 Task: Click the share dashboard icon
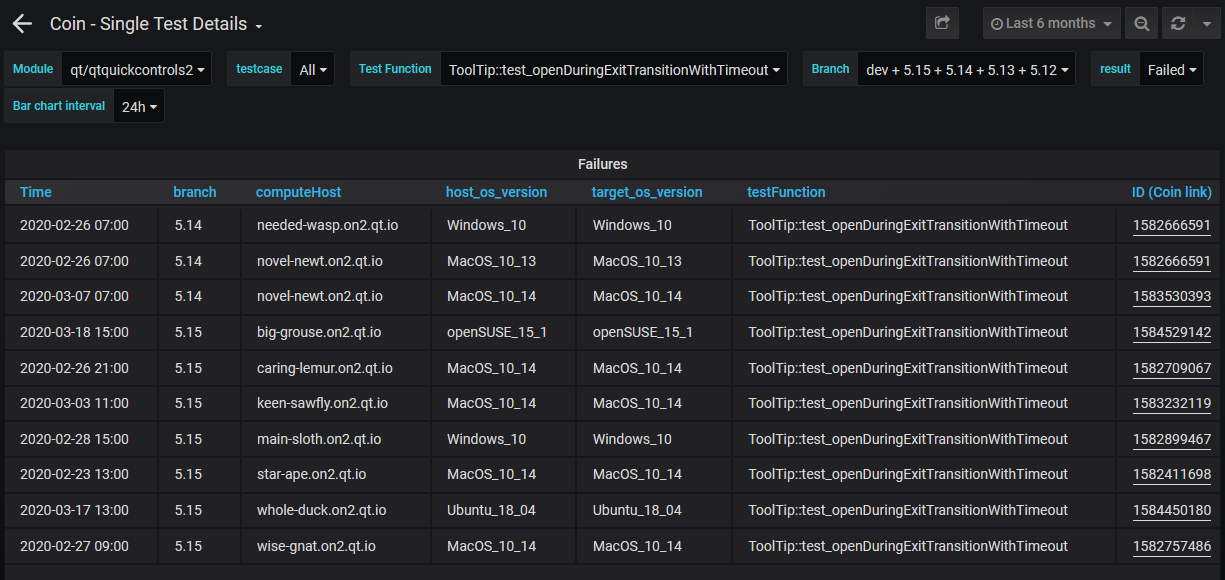(x=941, y=23)
